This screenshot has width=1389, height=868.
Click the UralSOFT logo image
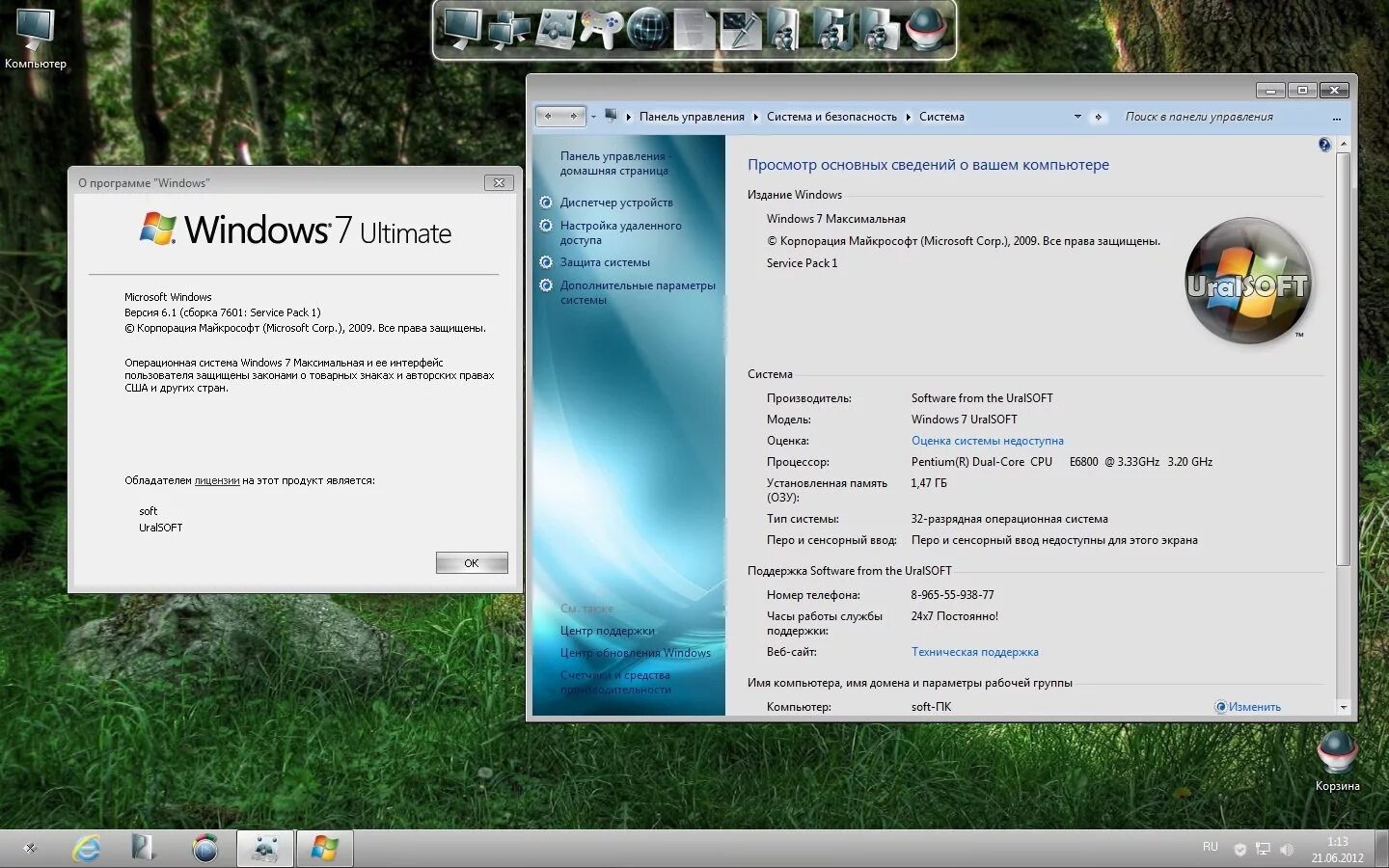(x=1247, y=281)
